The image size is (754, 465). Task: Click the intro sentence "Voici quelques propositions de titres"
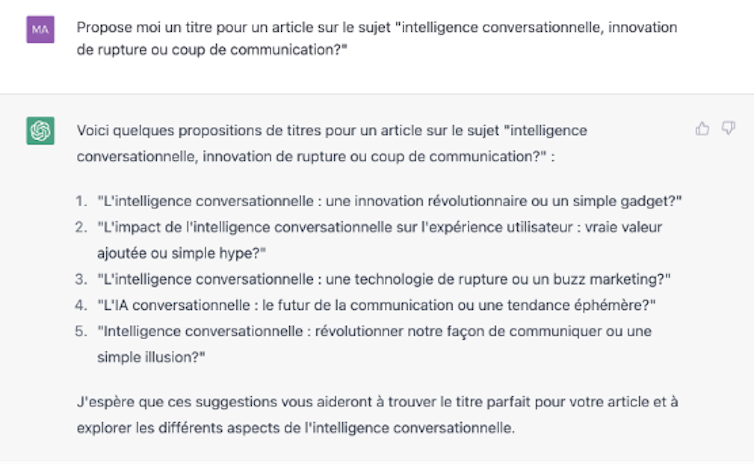tap(331, 131)
